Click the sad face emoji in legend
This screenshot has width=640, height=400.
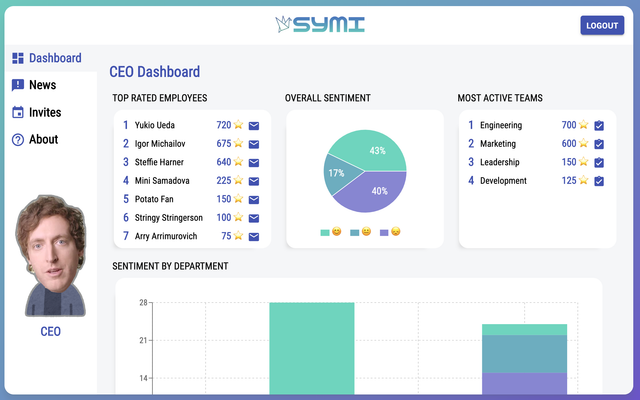pos(396,231)
